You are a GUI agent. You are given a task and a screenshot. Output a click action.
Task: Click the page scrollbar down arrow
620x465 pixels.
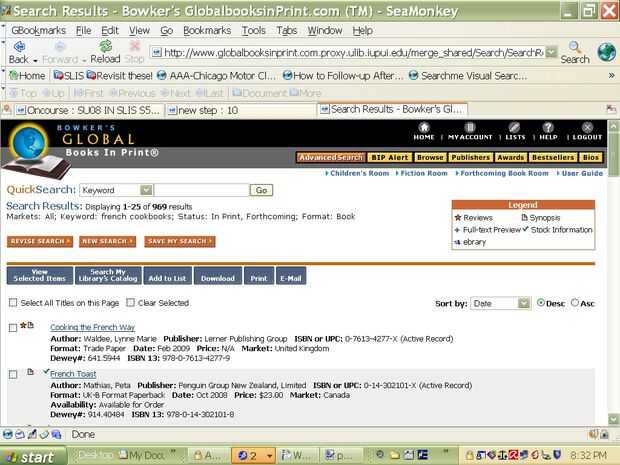pyautogui.click(x=613, y=419)
